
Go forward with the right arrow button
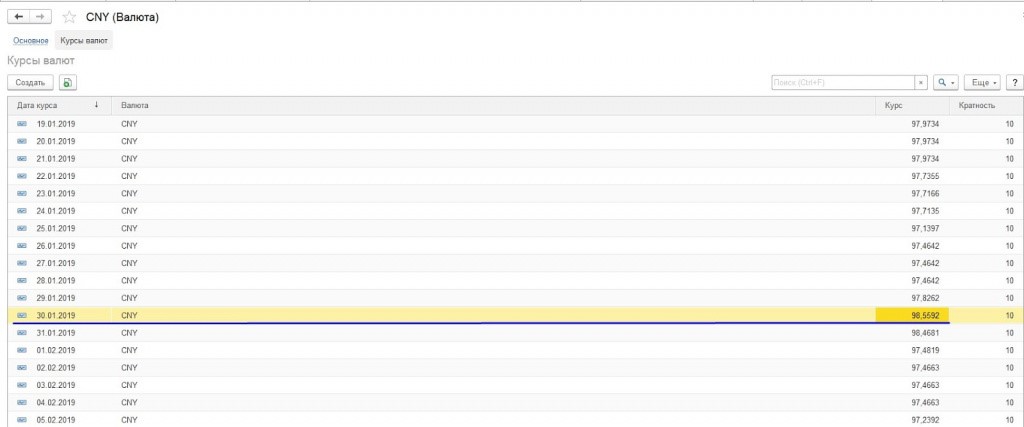(x=40, y=17)
